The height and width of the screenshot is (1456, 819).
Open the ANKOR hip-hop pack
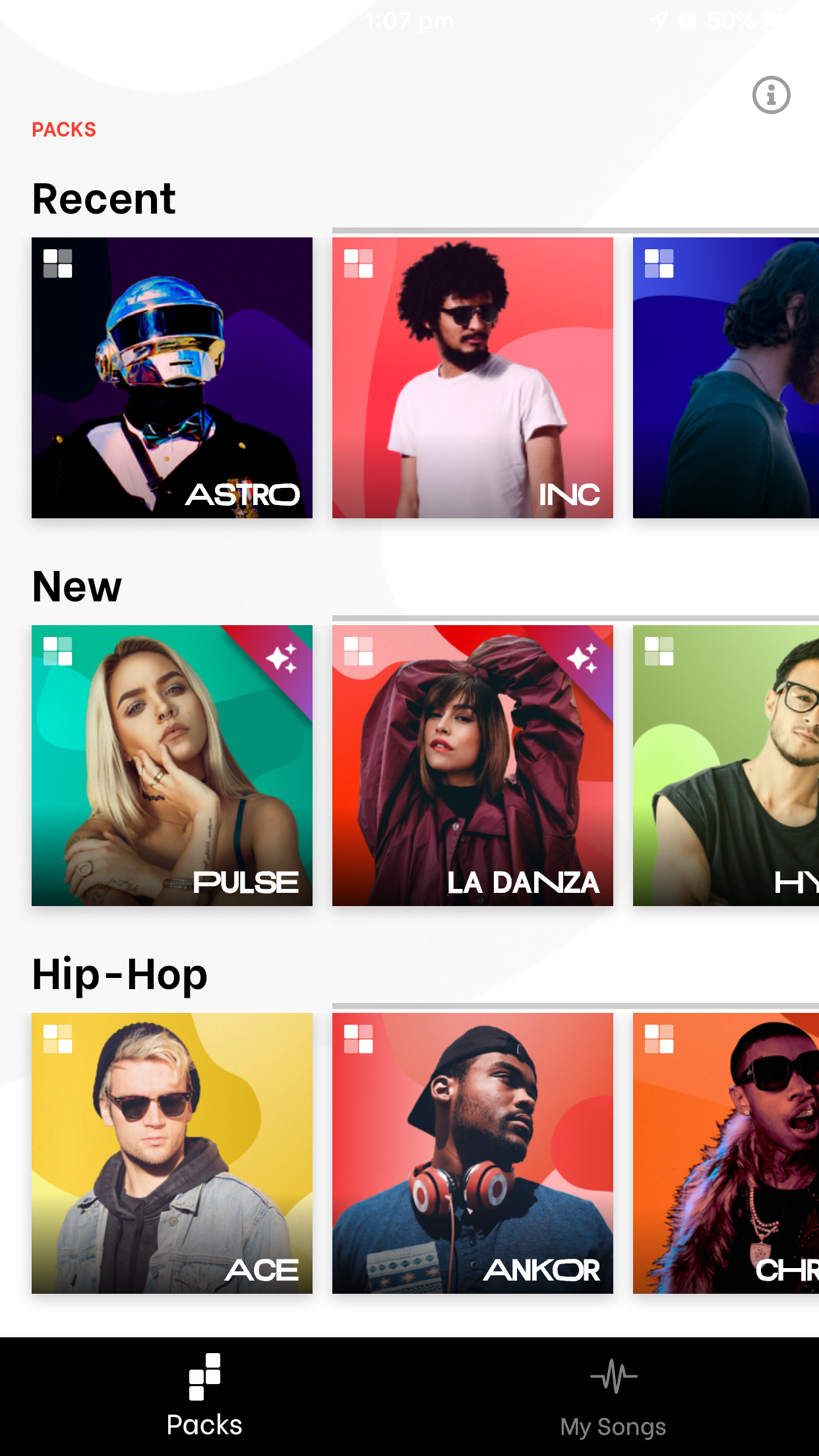pyautogui.click(x=473, y=1153)
